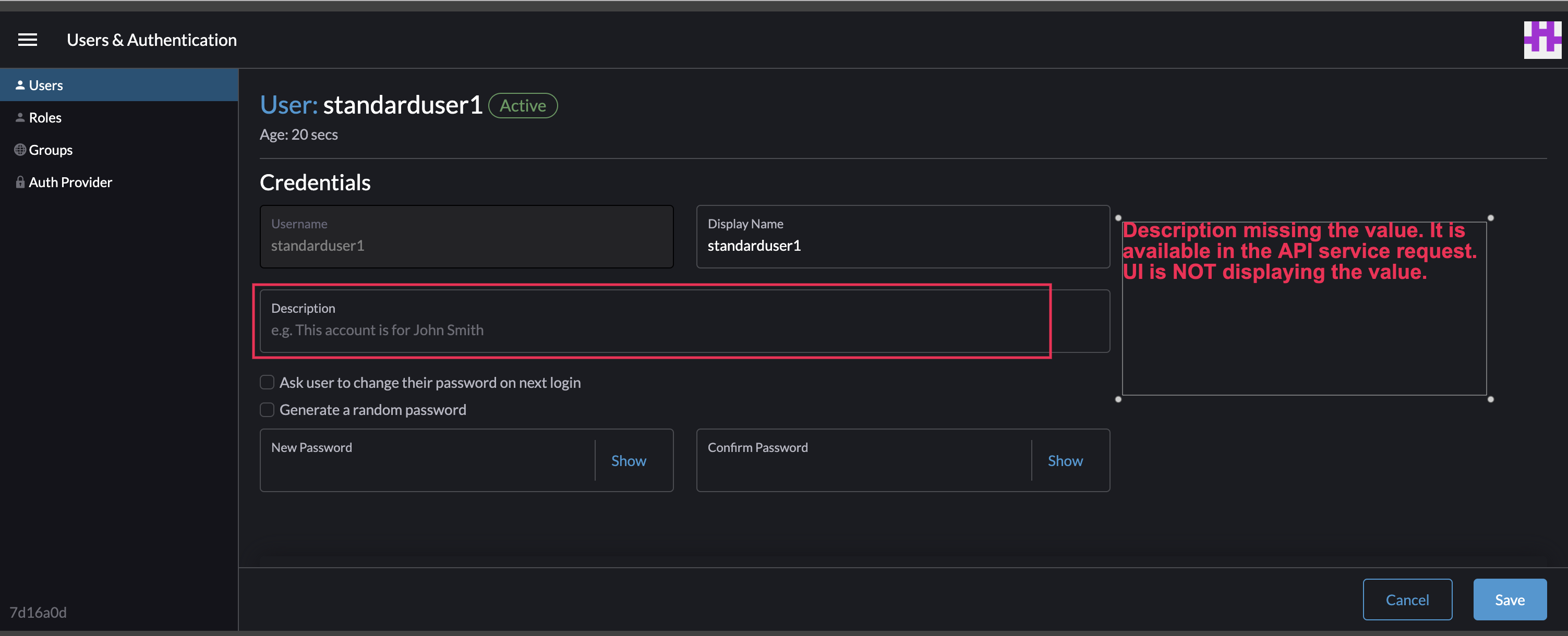Open the hamburger navigation menu
The height and width of the screenshot is (636, 1568).
[x=28, y=40]
